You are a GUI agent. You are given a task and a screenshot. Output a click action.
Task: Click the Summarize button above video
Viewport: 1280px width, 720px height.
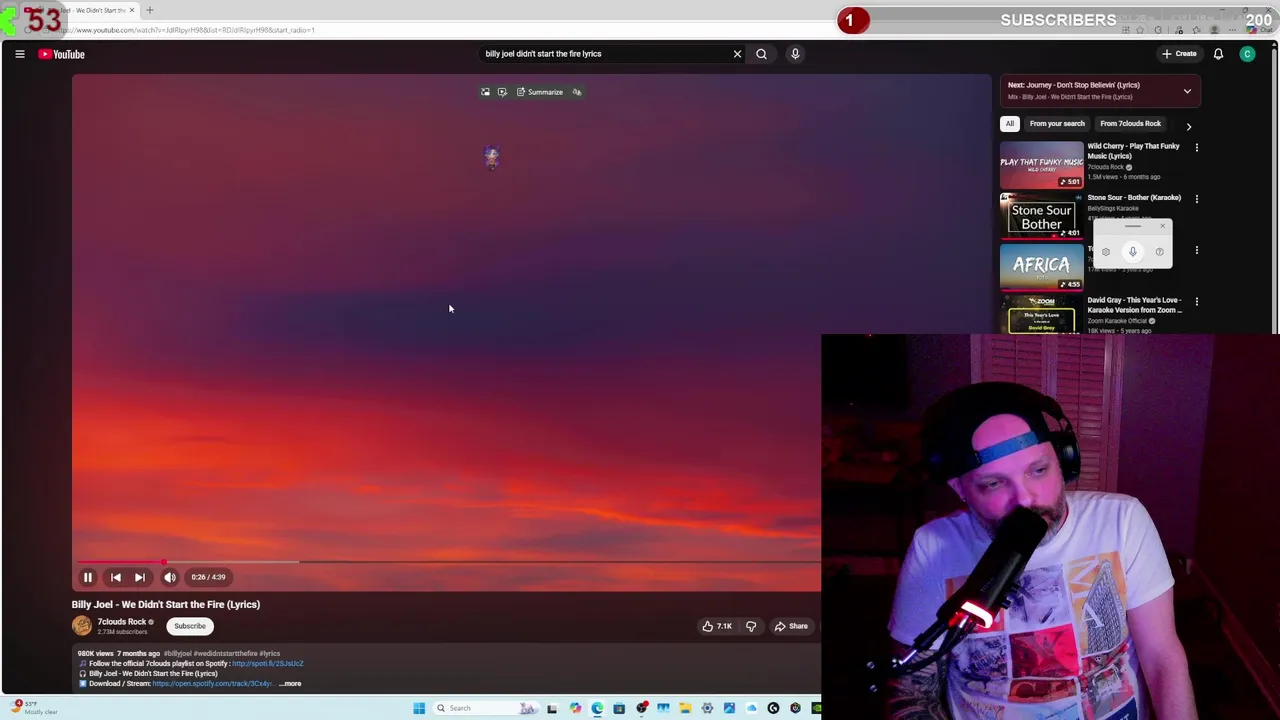coord(540,92)
